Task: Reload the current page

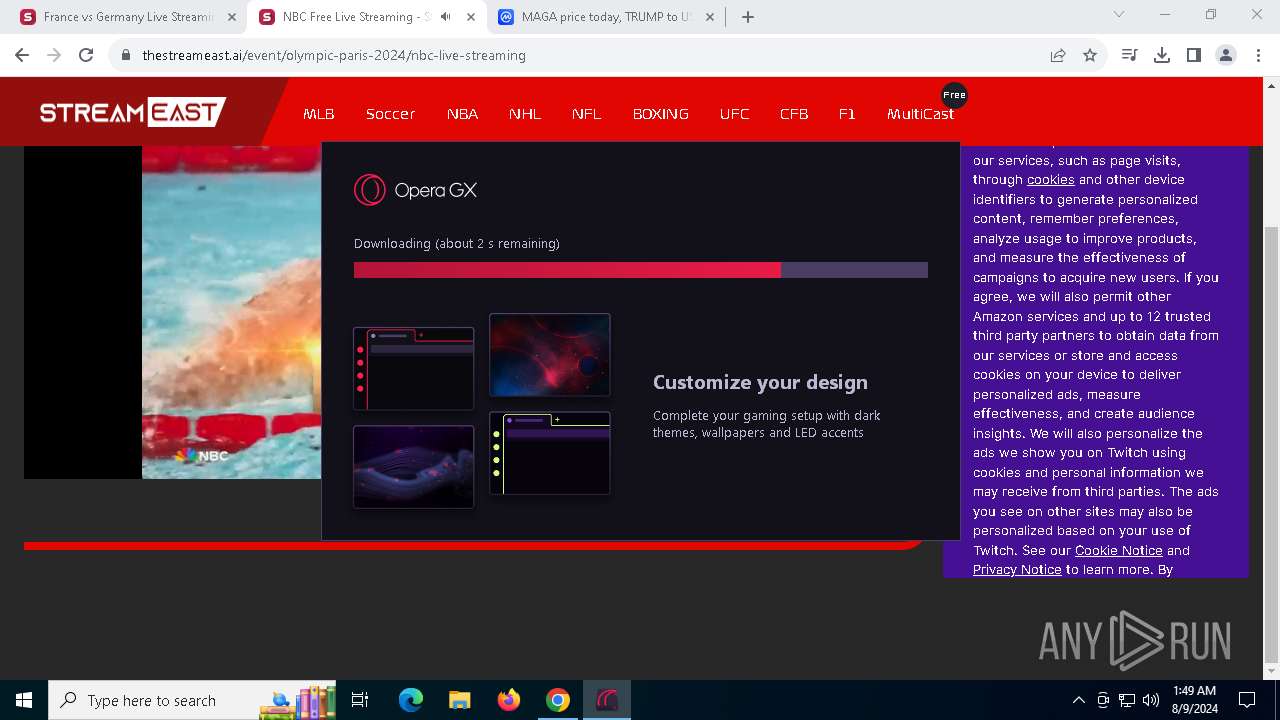Action: [x=86, y=55]
